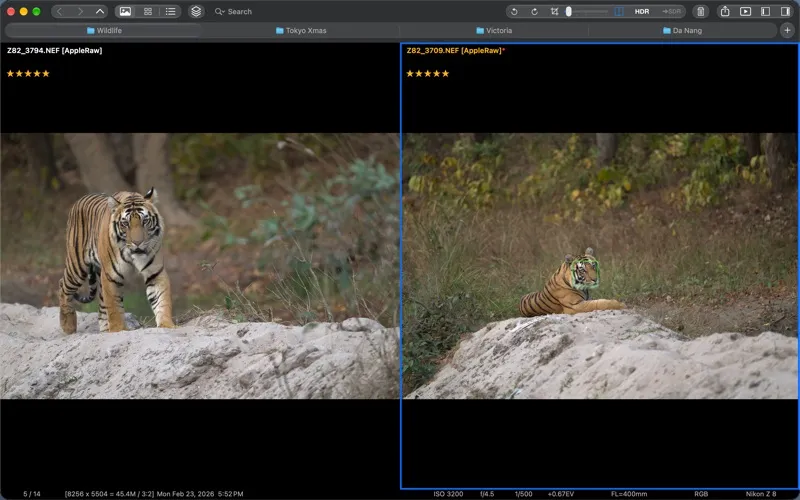Open the stacked layers button

coord(196,11)
